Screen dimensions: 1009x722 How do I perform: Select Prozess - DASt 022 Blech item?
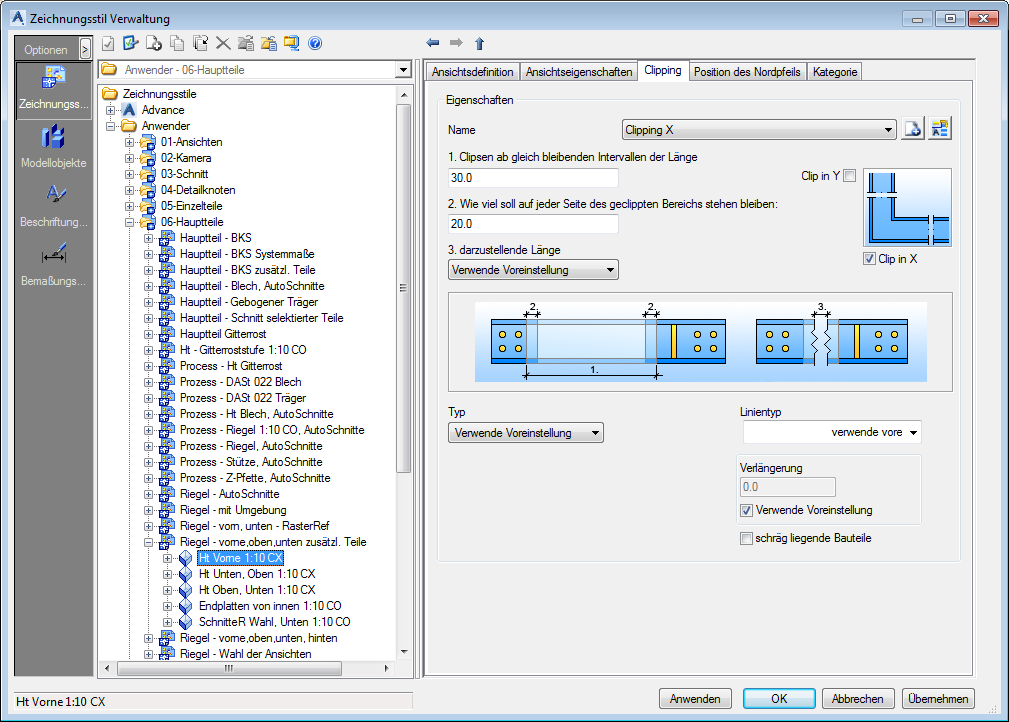(241, 382)
